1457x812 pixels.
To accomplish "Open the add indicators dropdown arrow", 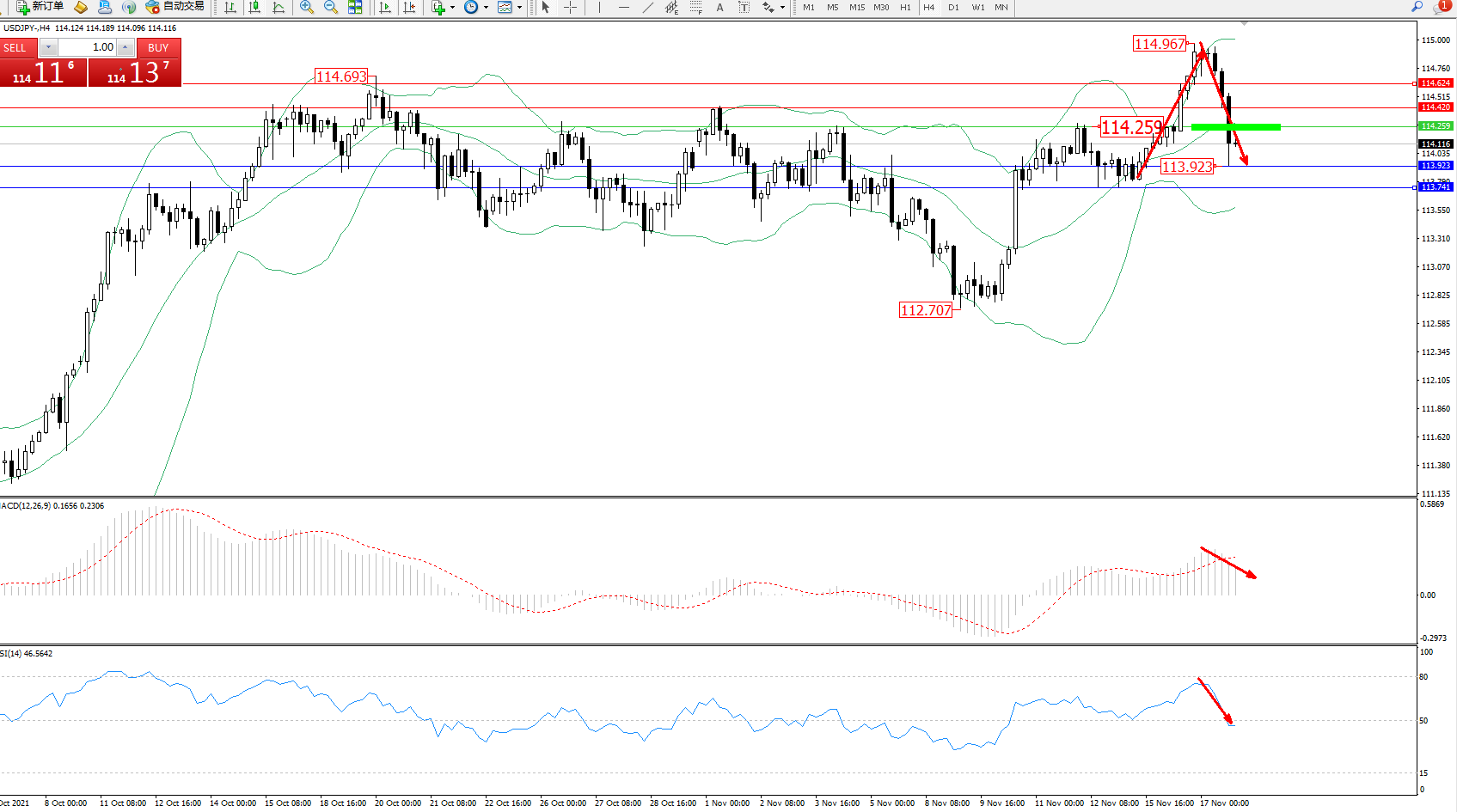I will [452, 7].
